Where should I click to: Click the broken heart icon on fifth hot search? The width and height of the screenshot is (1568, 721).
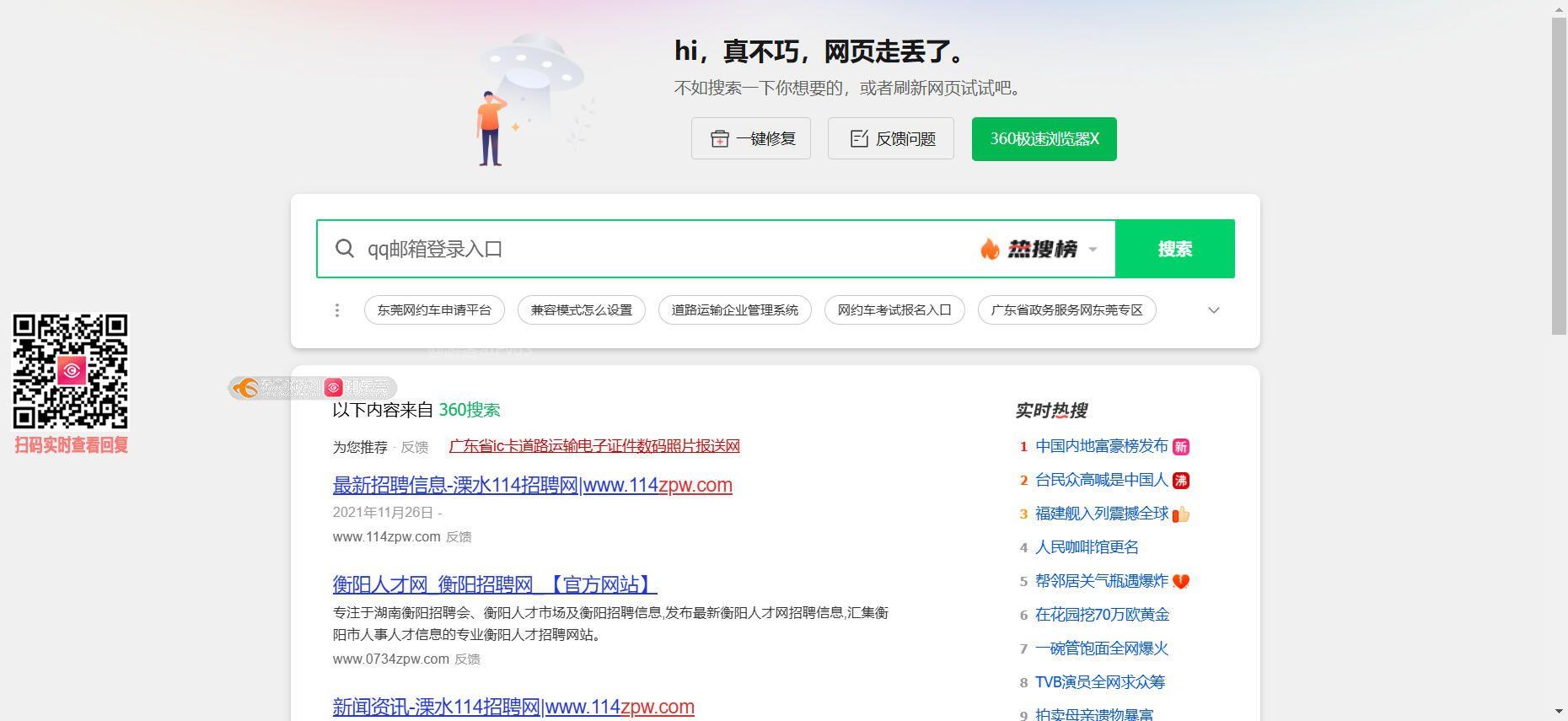1181,582
